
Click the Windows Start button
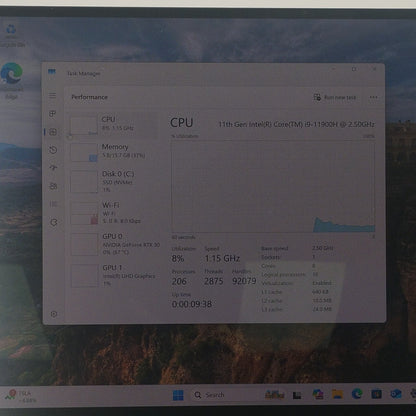[x=178, y=395]
